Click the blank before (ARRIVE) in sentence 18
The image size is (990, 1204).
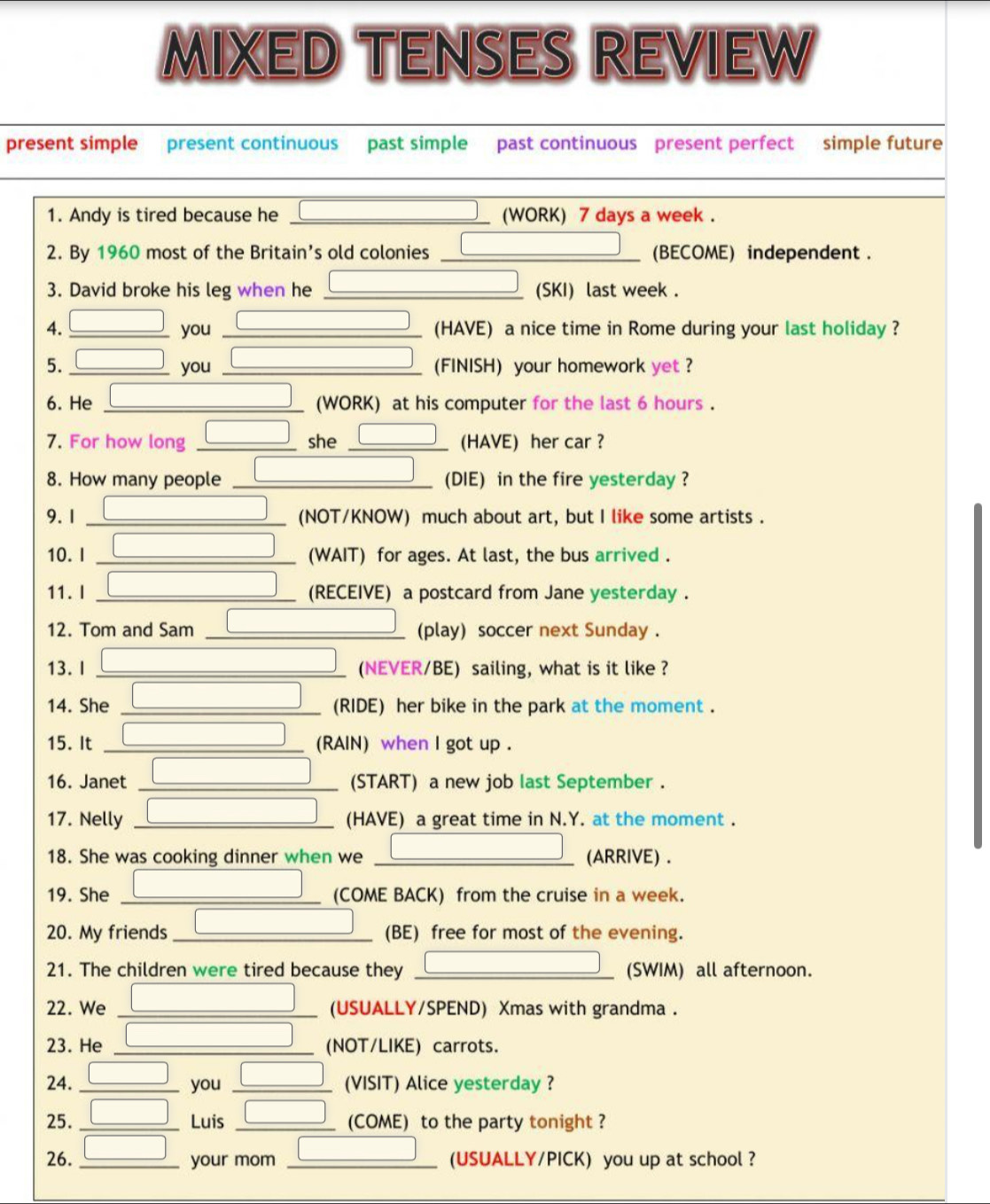click(477, 847)
